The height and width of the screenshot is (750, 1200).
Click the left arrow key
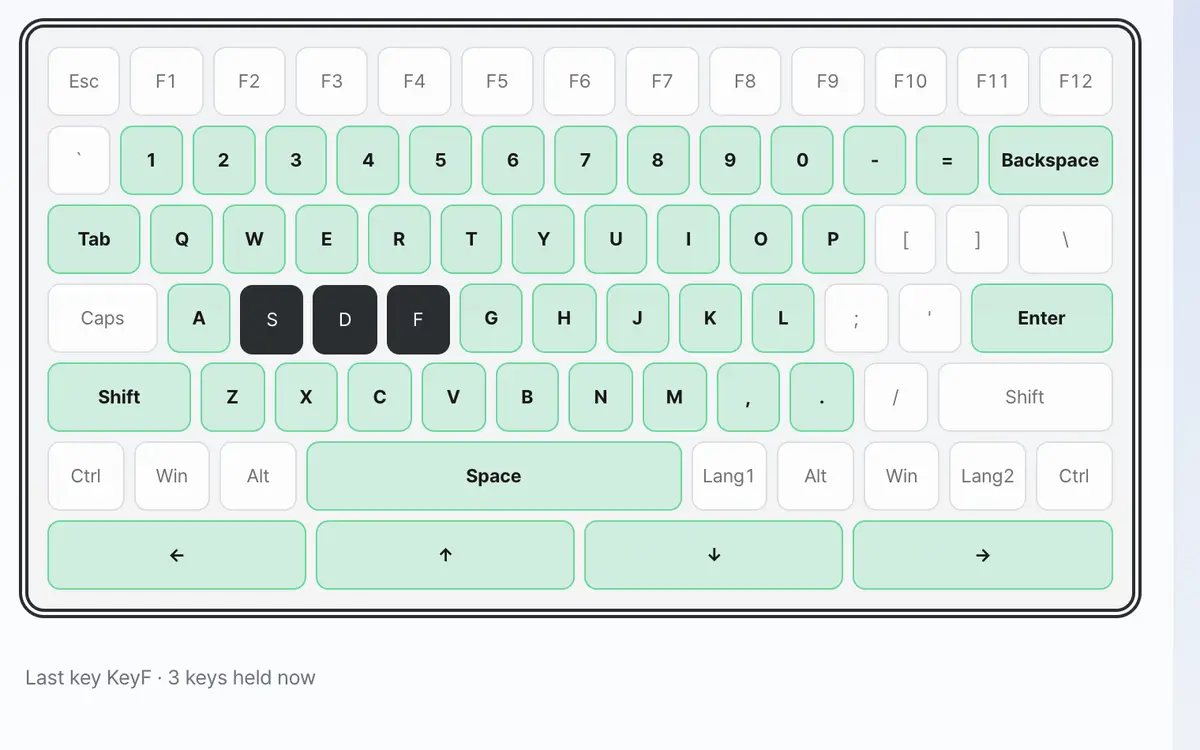click(x=177, y=555)
